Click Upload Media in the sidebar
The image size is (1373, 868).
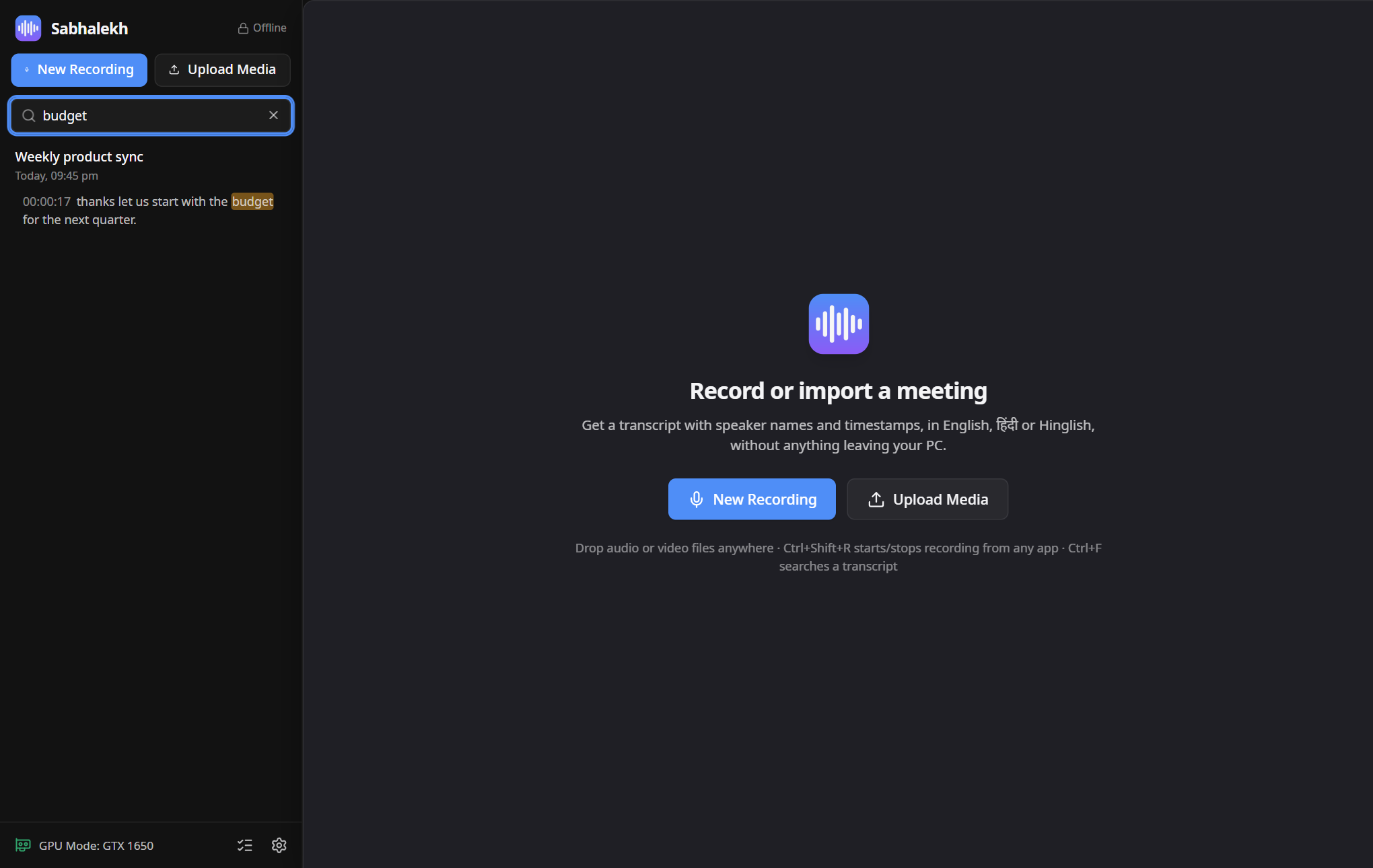tap(223, 70)
